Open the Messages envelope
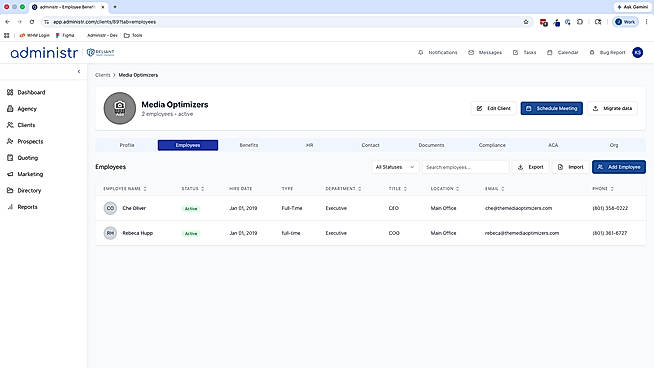654x368 pixels. tap(471, 53)
